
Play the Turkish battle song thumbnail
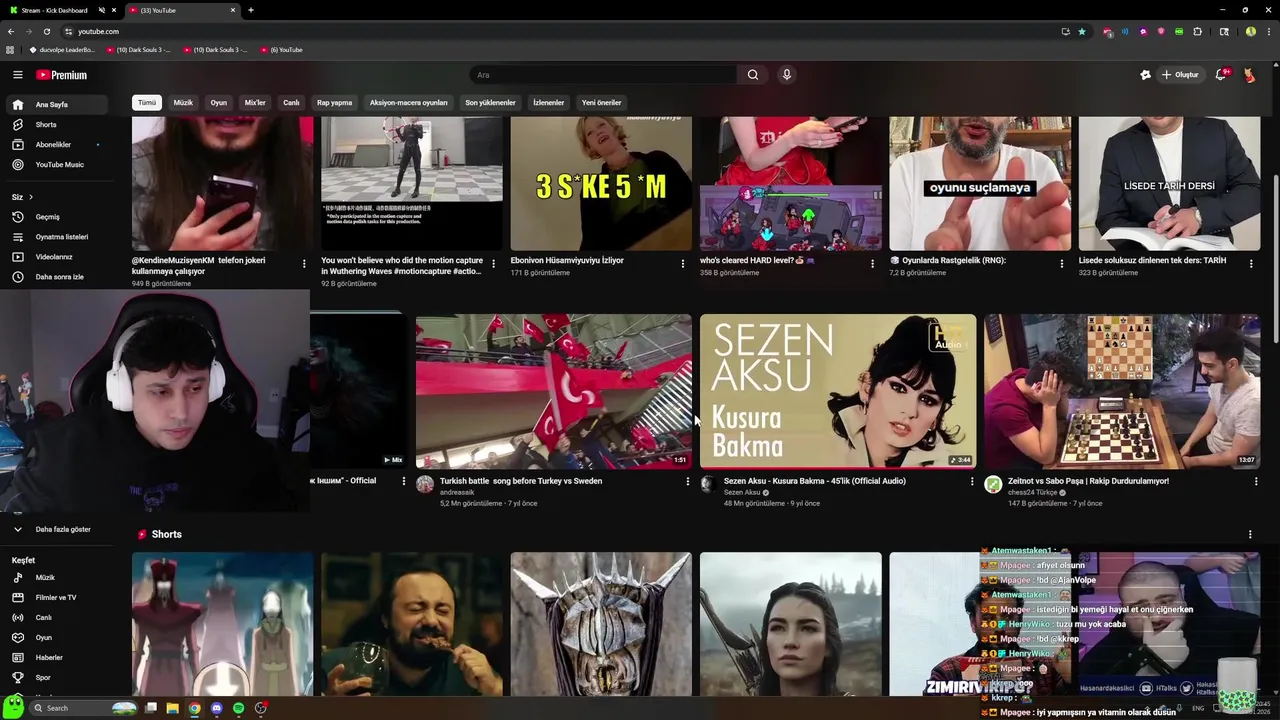pos(554,391)
